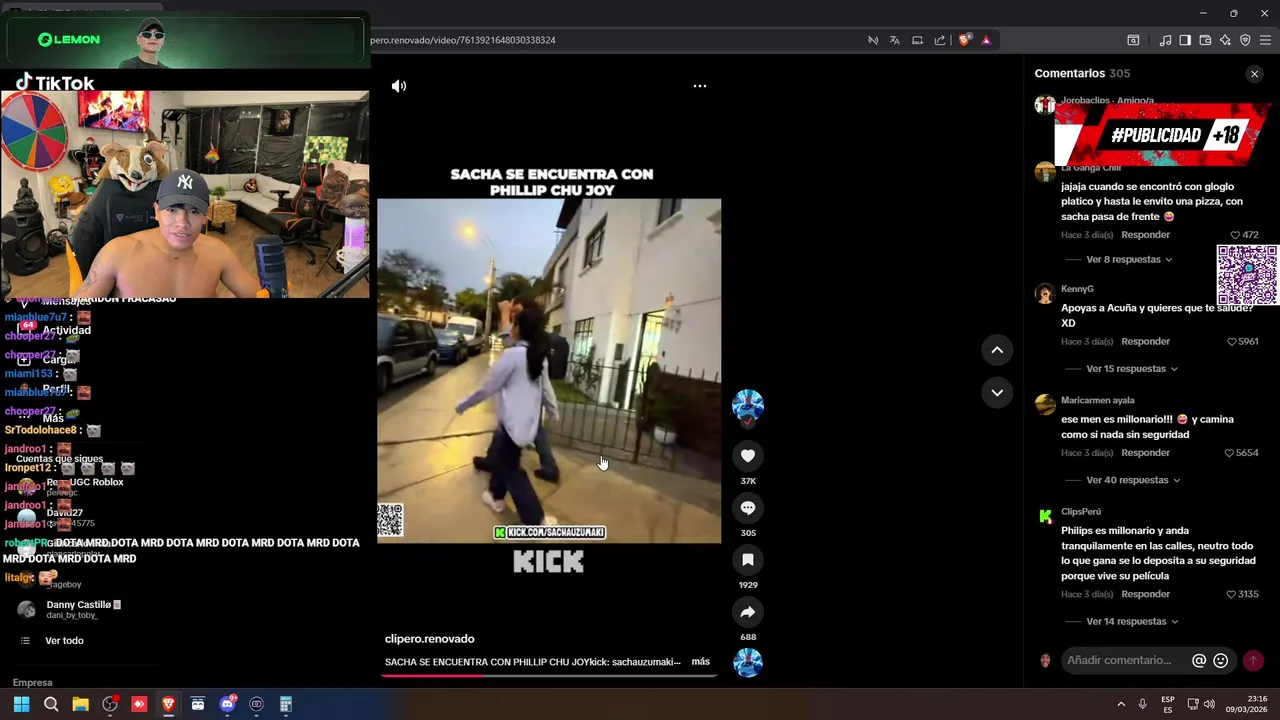
Task: Open the creator avatar above the like button
Action: (748, 406)
